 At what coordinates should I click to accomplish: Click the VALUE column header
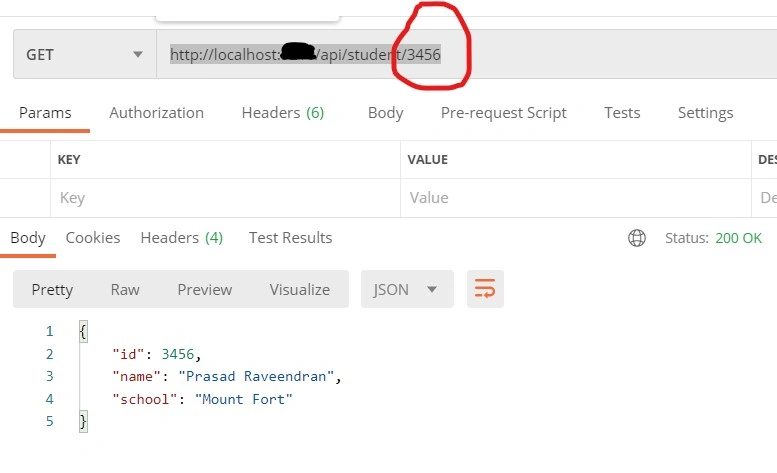pos(428,159)
